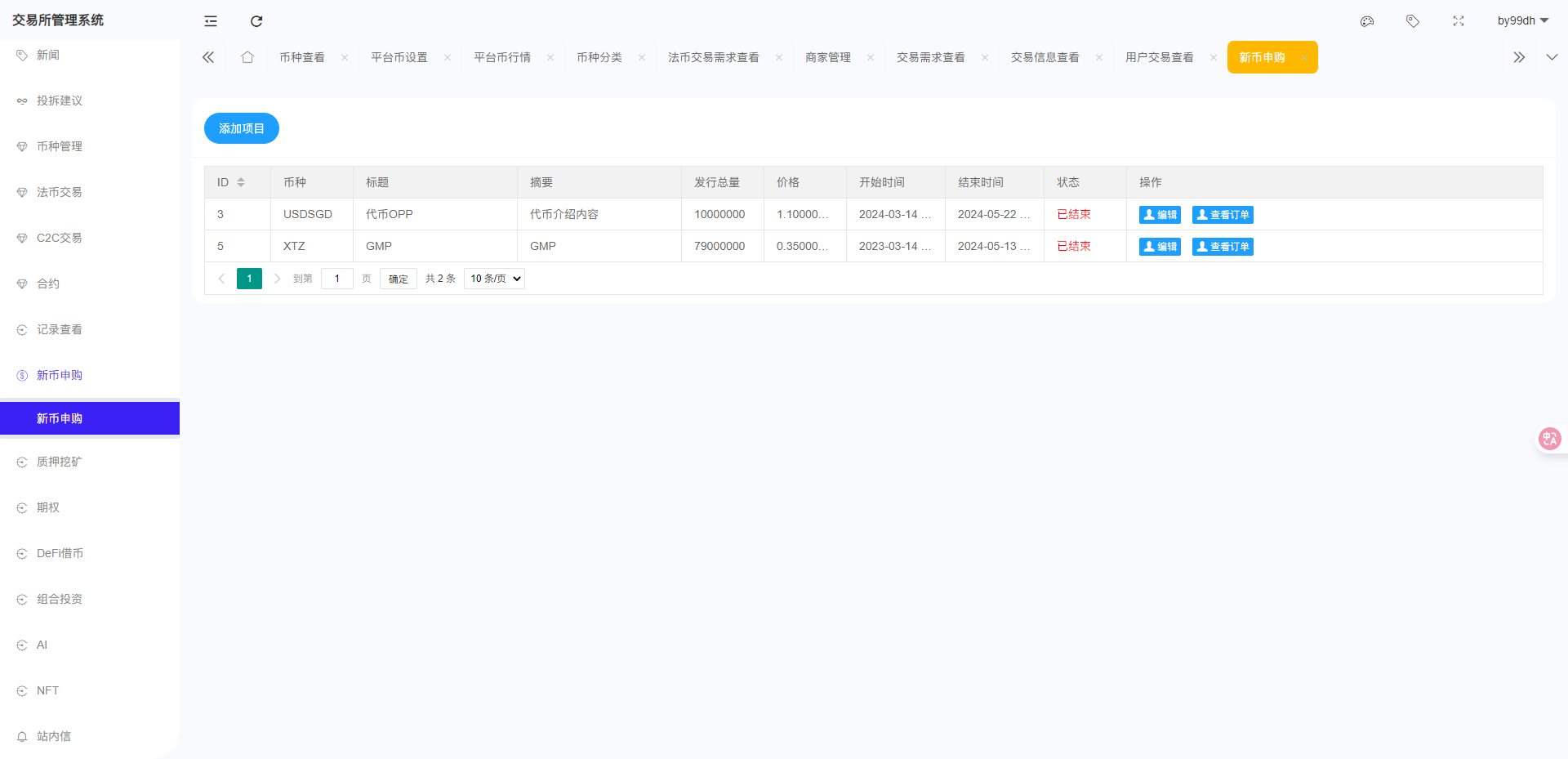Collapse the sidebar with the menu fold icon
1568x759 pixels.
coord(211,21)
